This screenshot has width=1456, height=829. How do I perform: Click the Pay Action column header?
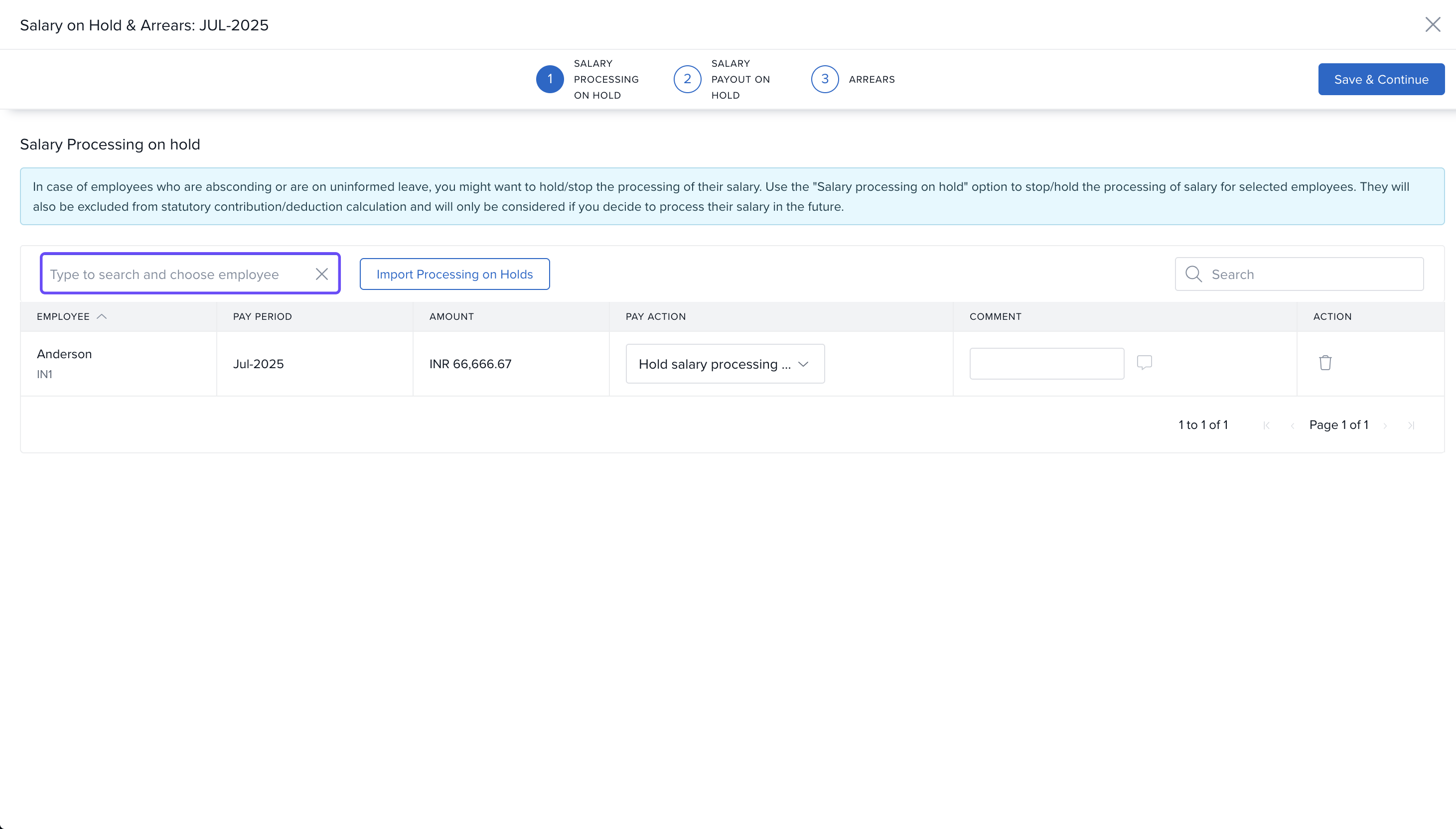point(655,316)
